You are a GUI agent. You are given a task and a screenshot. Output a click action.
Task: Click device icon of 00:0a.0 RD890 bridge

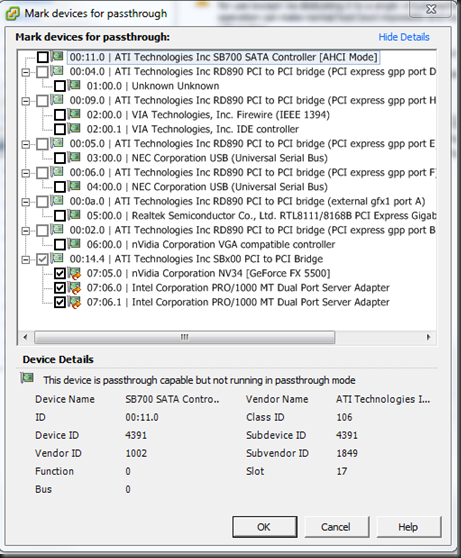coord(57,200)
